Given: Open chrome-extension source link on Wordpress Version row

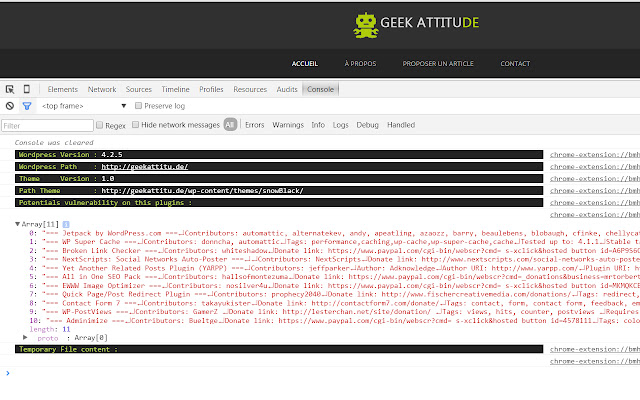Looking at the screenshot, I should pyautogui.click(x=595, y=155).
